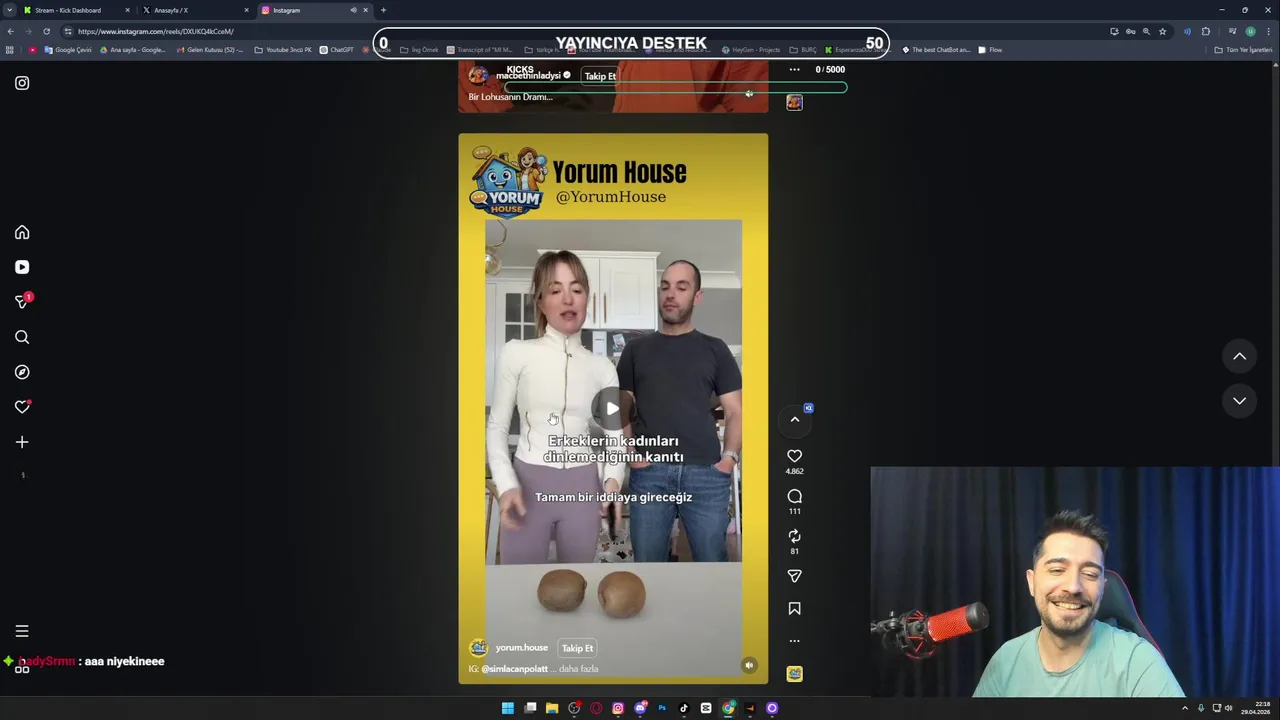The height and width of the screenshot is (720, 1280).
Task: Open Windows Start menu
Action: point(508,708)
